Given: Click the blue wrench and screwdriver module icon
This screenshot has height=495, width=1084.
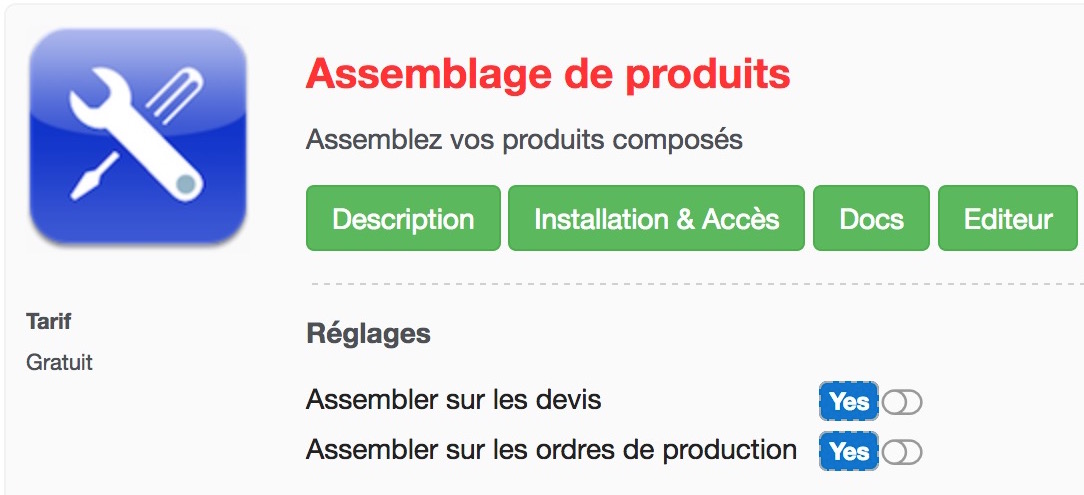Looking at the screenshot, I should 138,136.
